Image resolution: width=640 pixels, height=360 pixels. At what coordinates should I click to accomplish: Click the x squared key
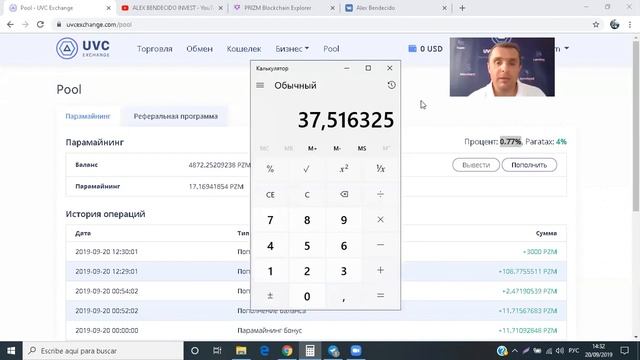[344, 169]
